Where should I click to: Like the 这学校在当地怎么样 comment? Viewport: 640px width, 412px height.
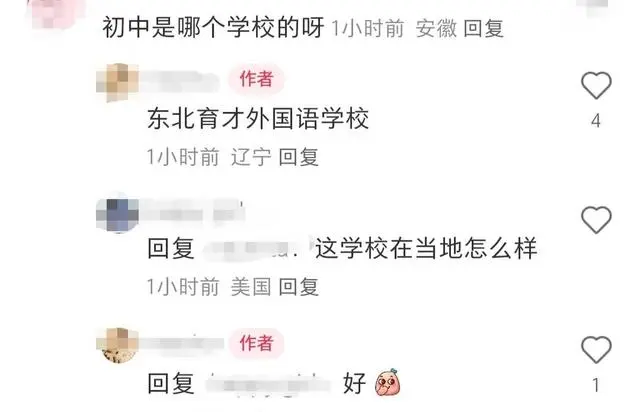point(596,220)
